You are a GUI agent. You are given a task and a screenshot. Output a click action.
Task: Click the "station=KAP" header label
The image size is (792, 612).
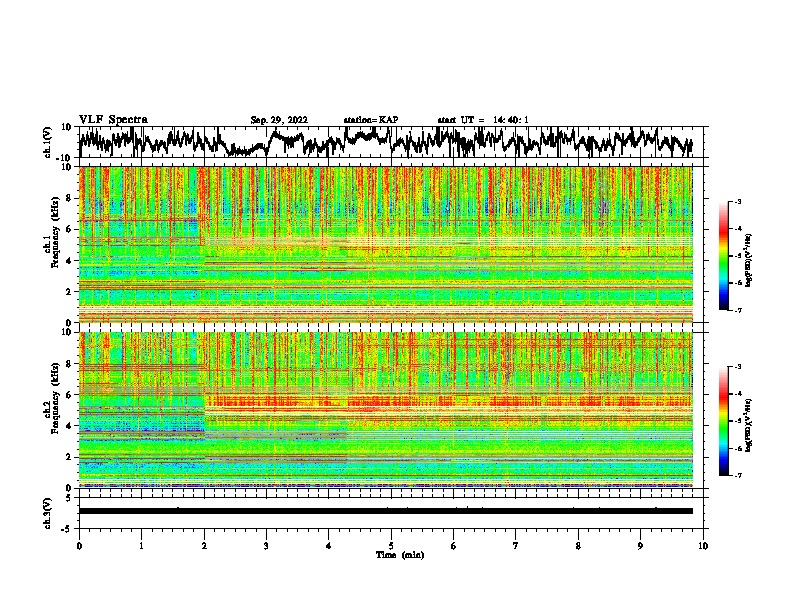(x=371, y=120)
